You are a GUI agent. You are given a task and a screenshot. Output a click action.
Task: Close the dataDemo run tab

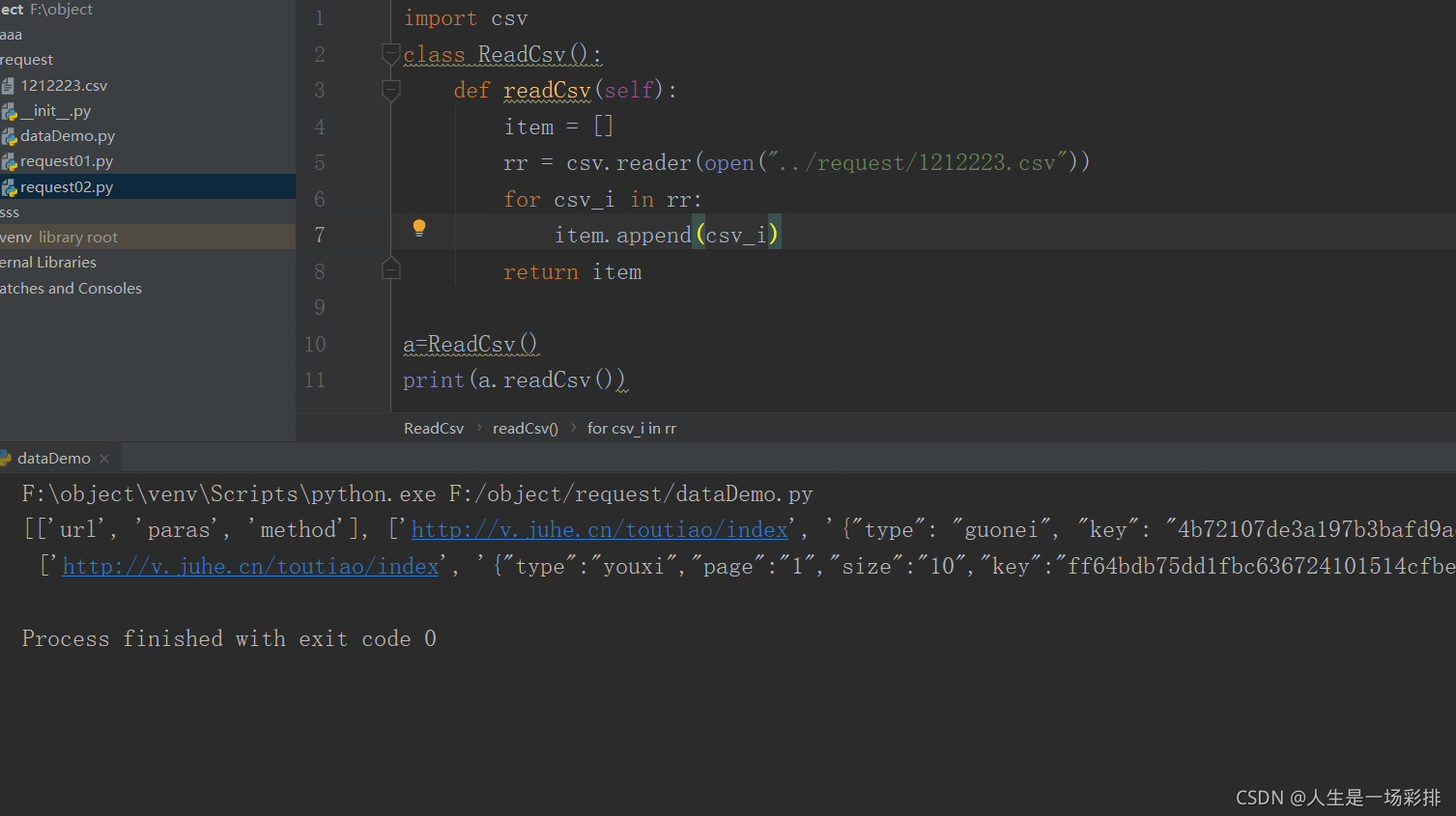tap(104, 459)
